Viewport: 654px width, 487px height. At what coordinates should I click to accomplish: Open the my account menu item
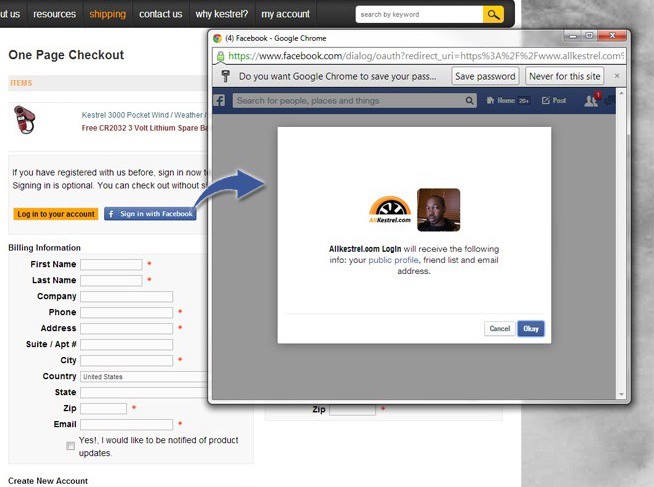(x=286, y=14)
